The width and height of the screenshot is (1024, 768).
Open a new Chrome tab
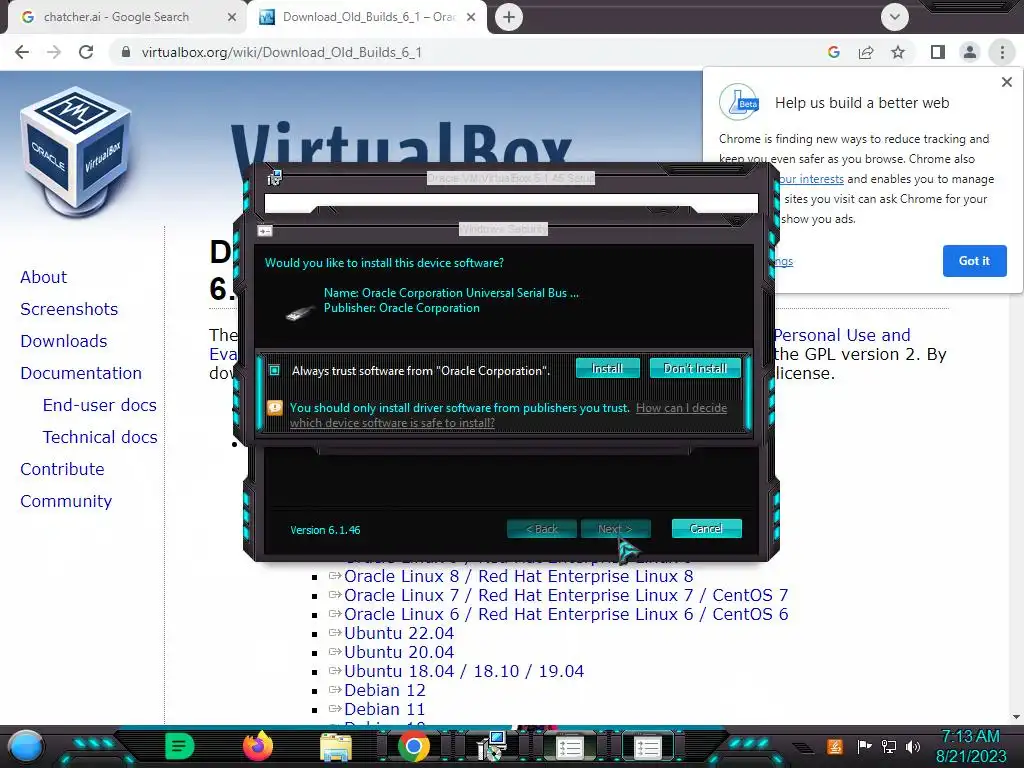point(509,17)
